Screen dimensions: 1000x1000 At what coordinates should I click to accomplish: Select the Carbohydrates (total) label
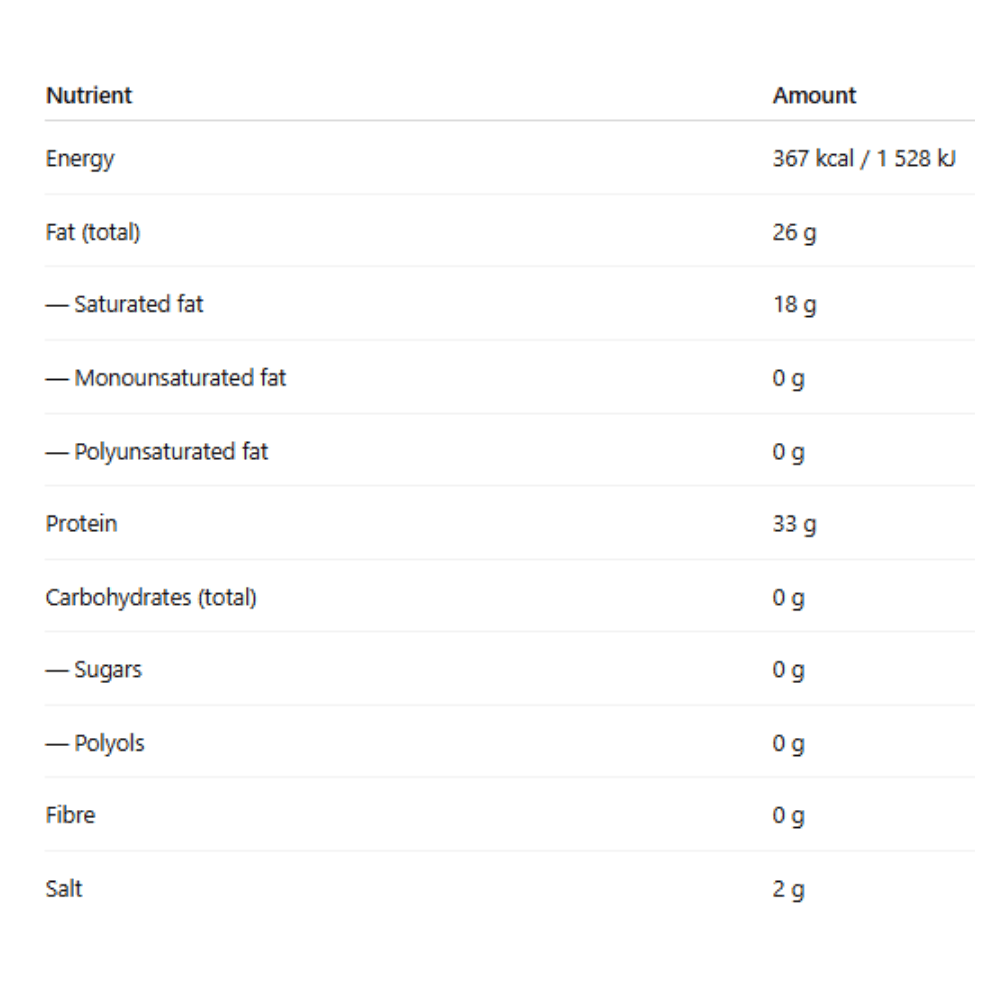(x=151, y=598)
